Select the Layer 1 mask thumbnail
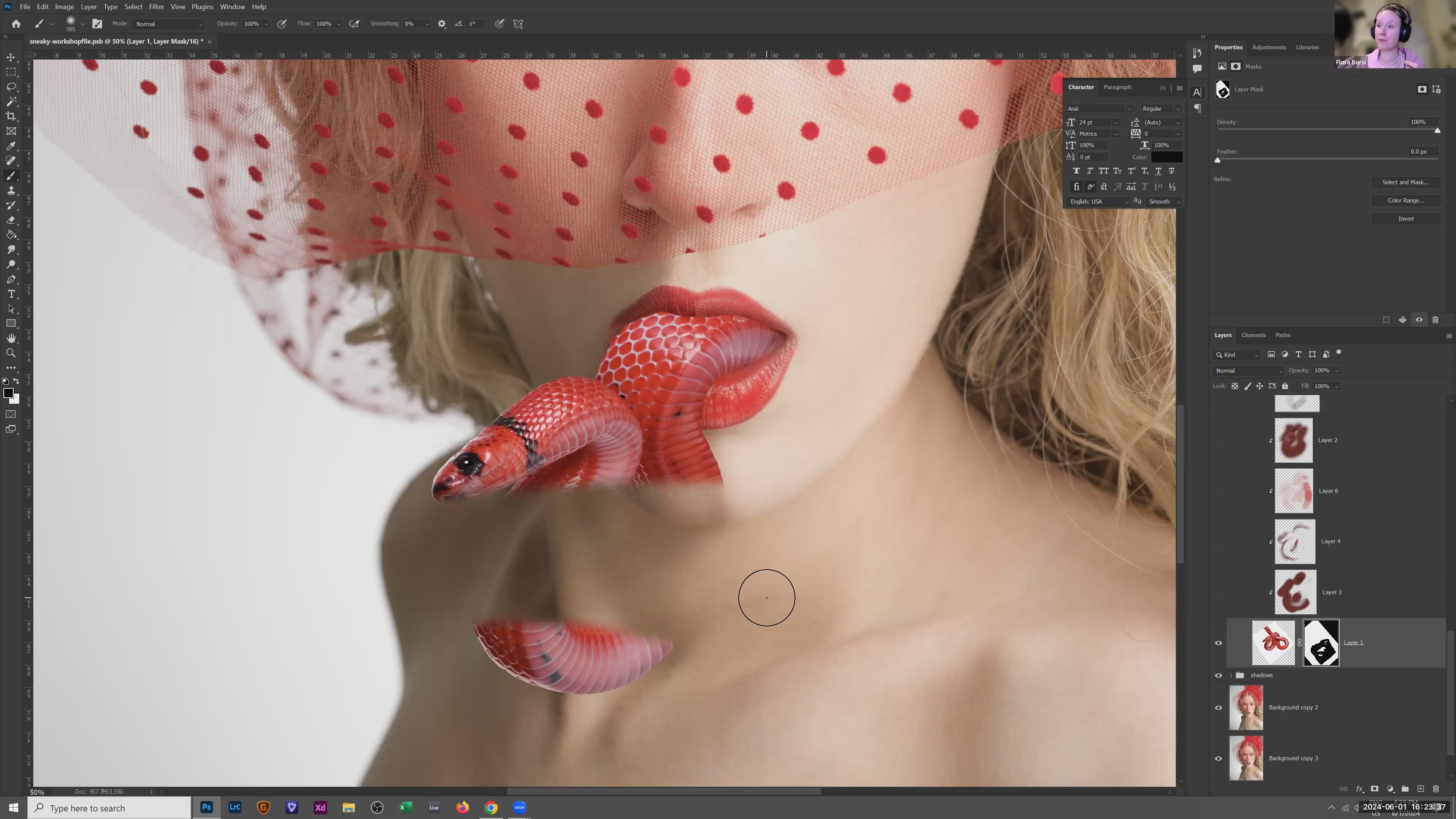 point(1320,643)
